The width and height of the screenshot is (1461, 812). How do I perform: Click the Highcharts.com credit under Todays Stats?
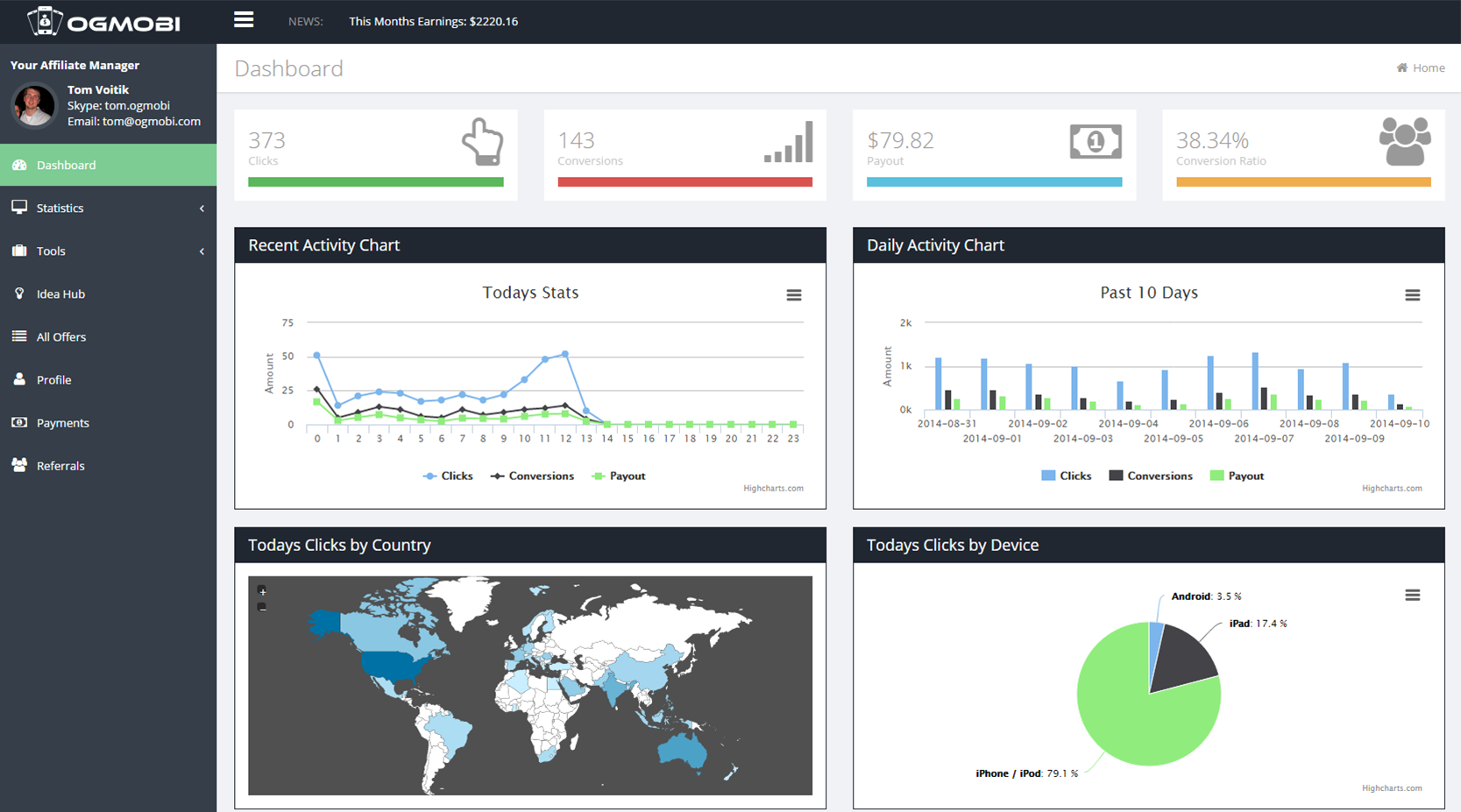(772, 488)
